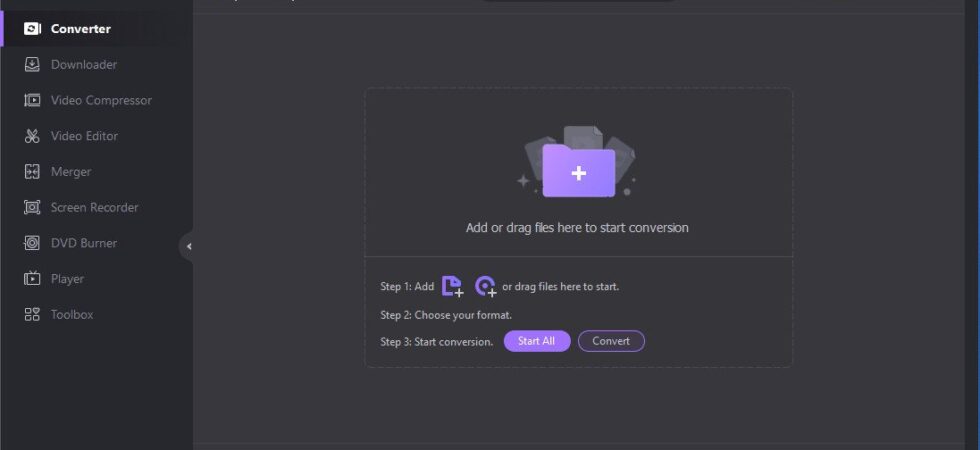980x450 pixels.
Task: Select the Video Compressor icon
Action: [32, 100]
